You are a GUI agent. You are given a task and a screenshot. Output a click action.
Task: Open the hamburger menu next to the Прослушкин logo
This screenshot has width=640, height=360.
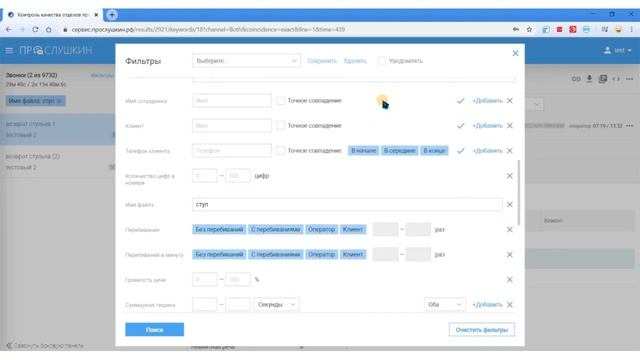point(9,51)
